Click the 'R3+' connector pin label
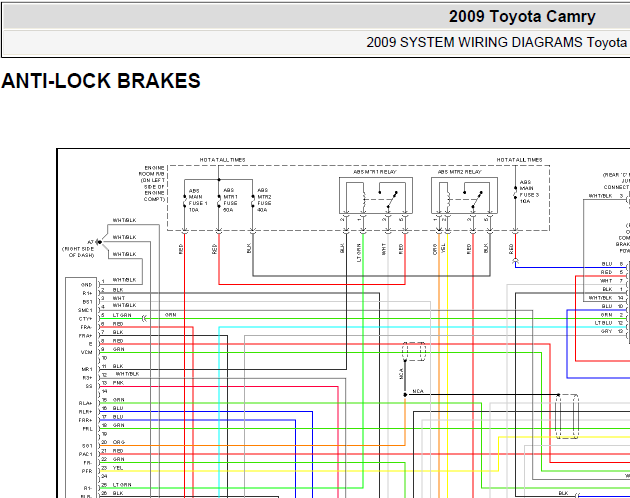This screenshot has height=498, width=630. coord(87,377)
